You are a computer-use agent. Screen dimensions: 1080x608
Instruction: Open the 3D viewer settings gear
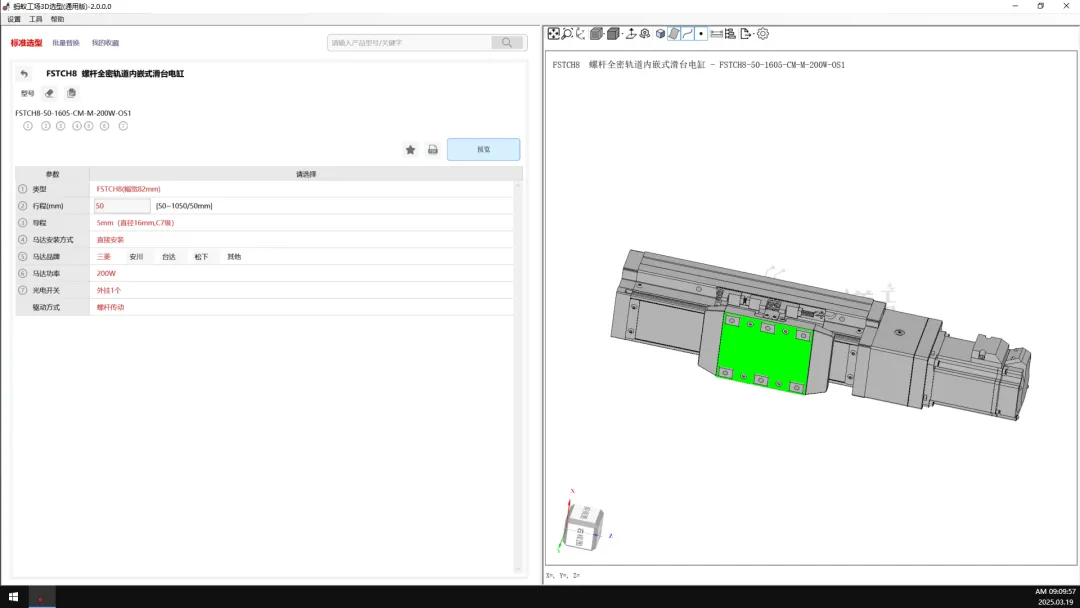click(763, 34)
